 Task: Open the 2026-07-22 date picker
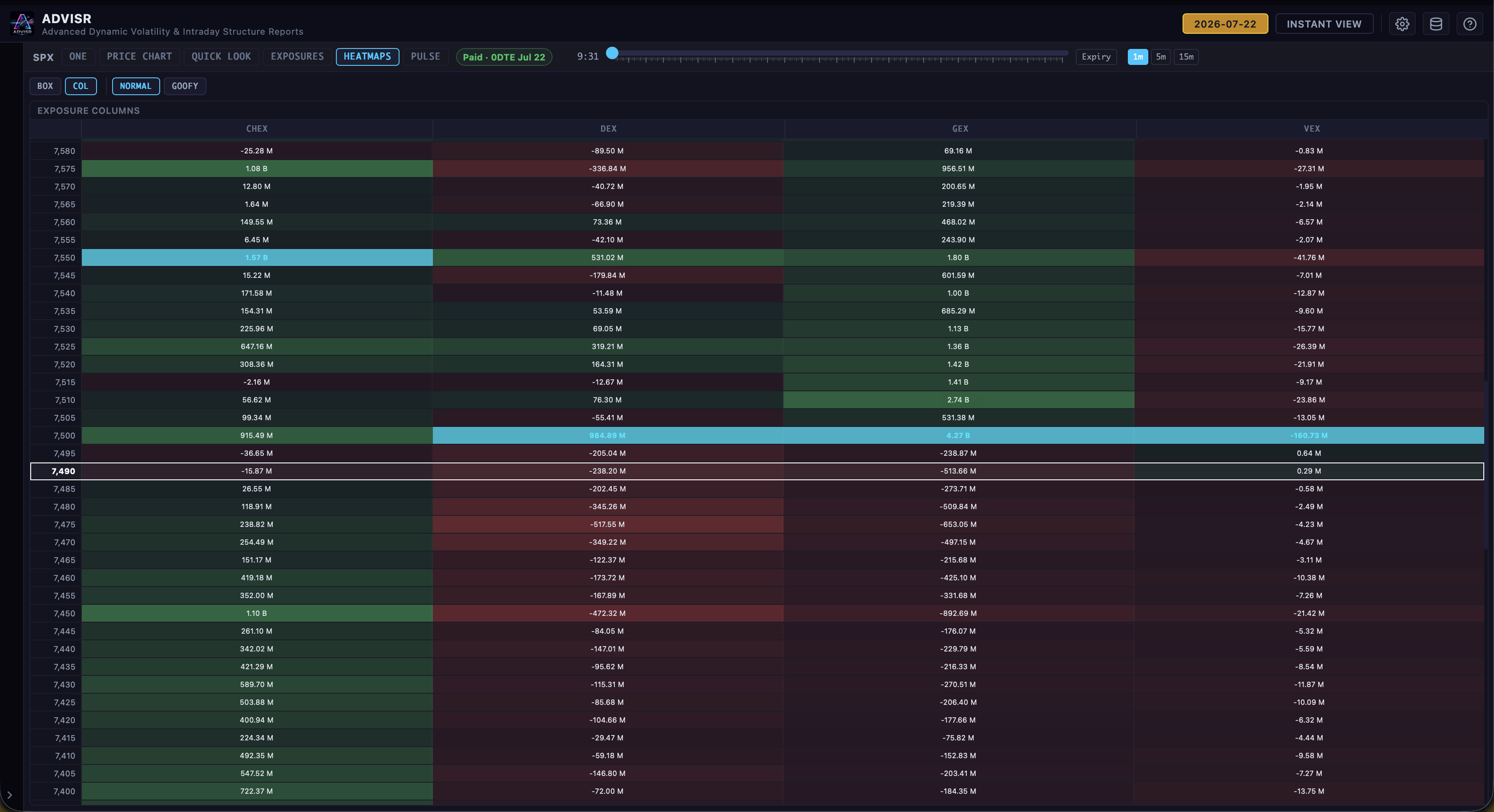1225,24
